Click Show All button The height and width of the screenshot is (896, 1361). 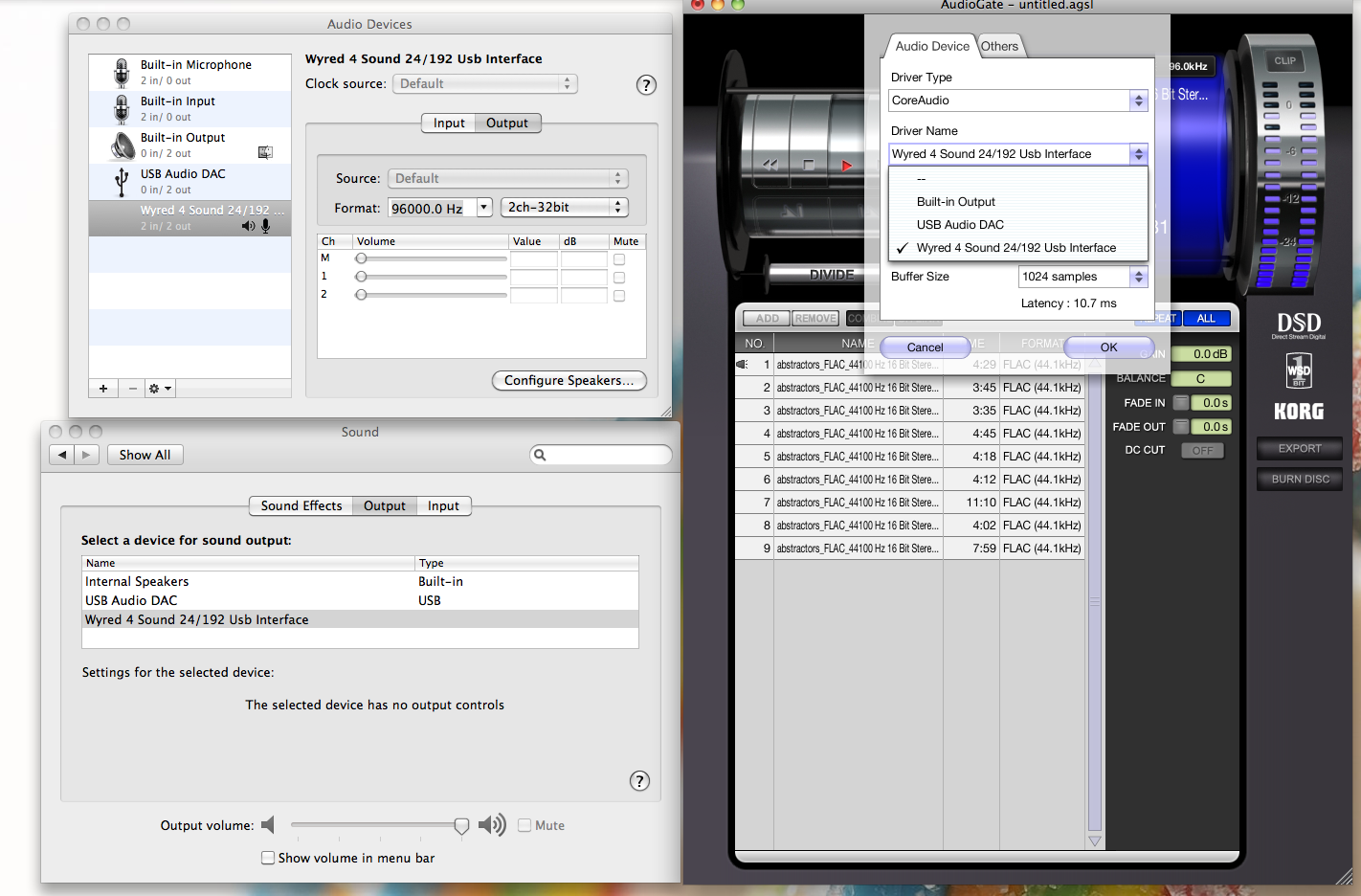click(145, 455)
